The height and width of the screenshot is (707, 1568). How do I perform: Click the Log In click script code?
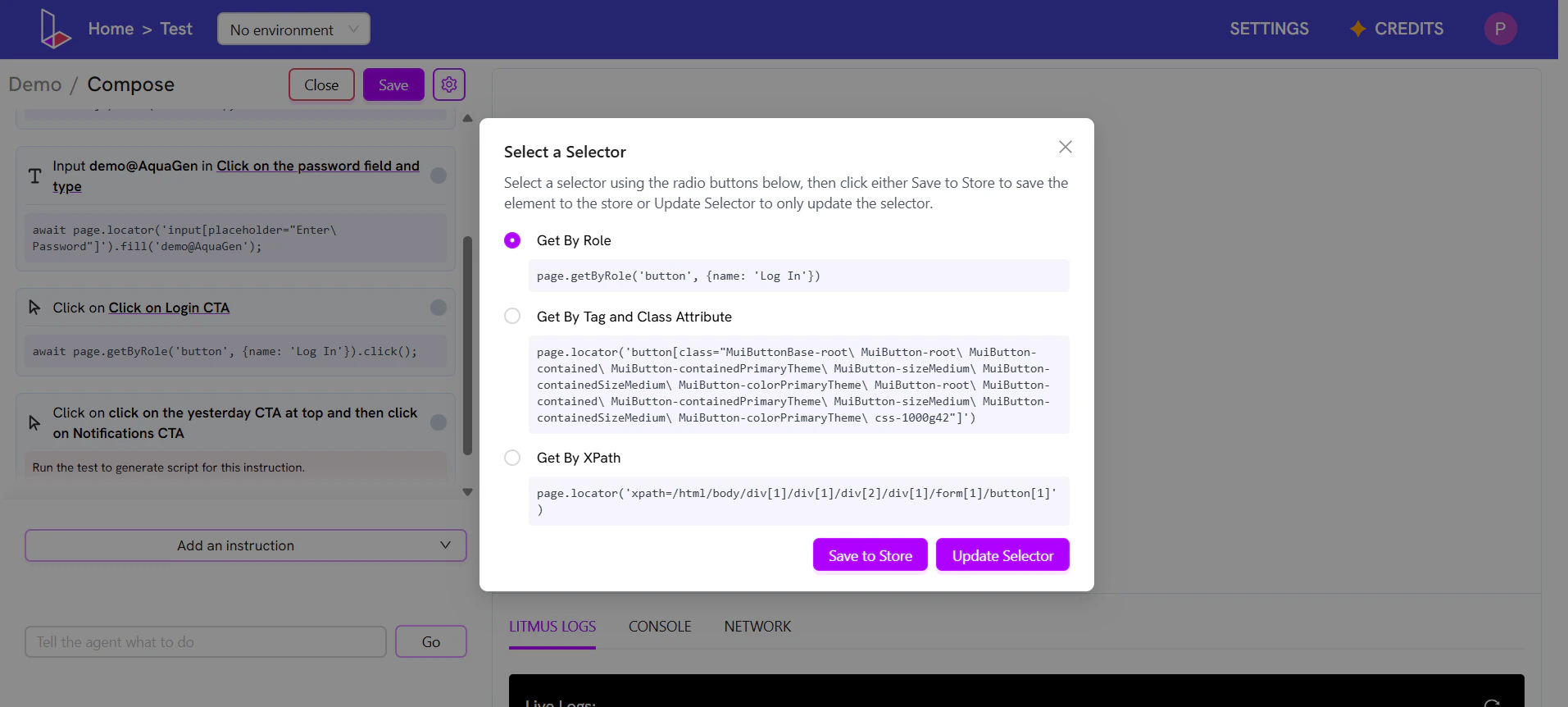click(235, 351)
